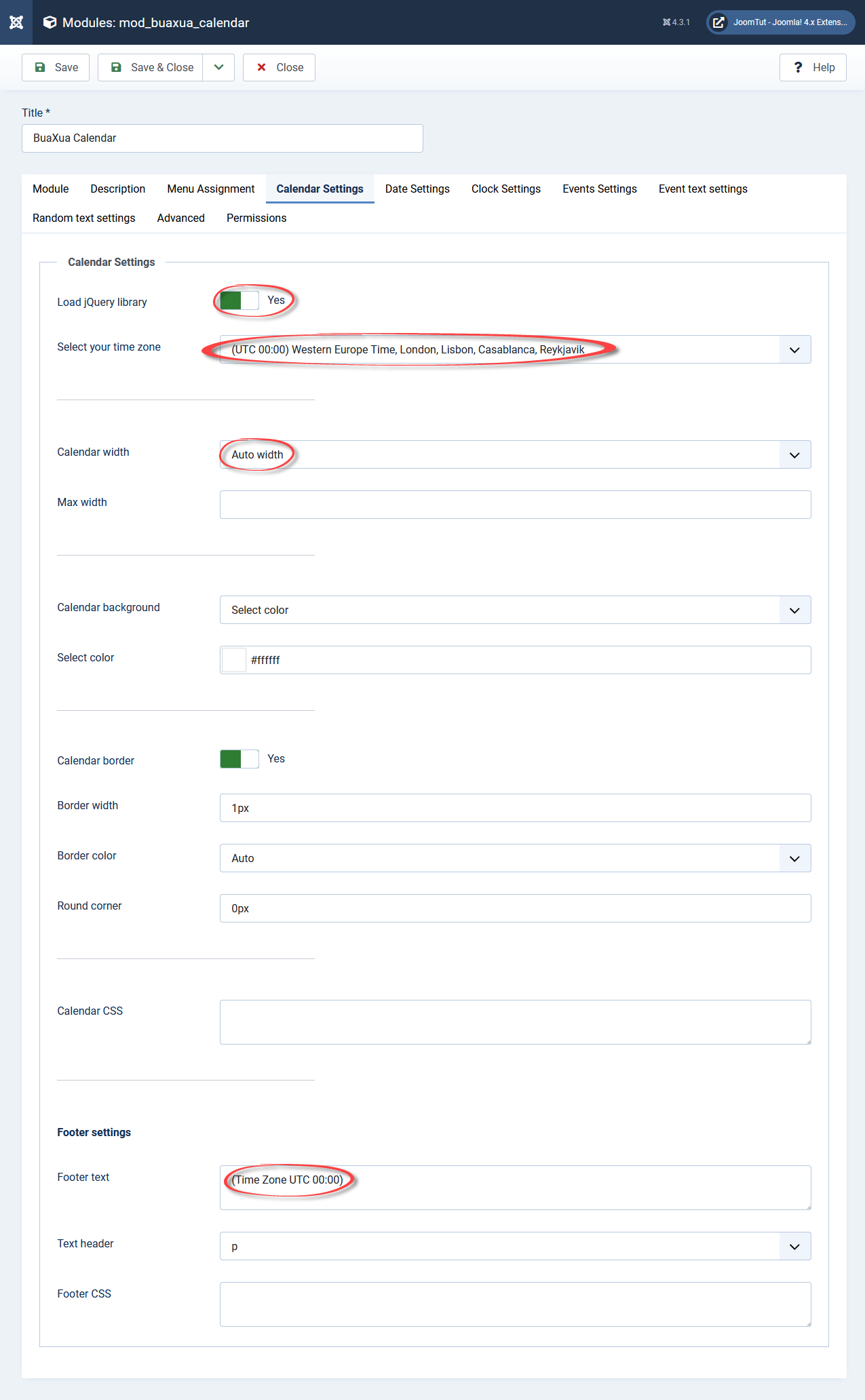Click Save & Close
This screenshot has height=1400, width=865.
[151, 67]
